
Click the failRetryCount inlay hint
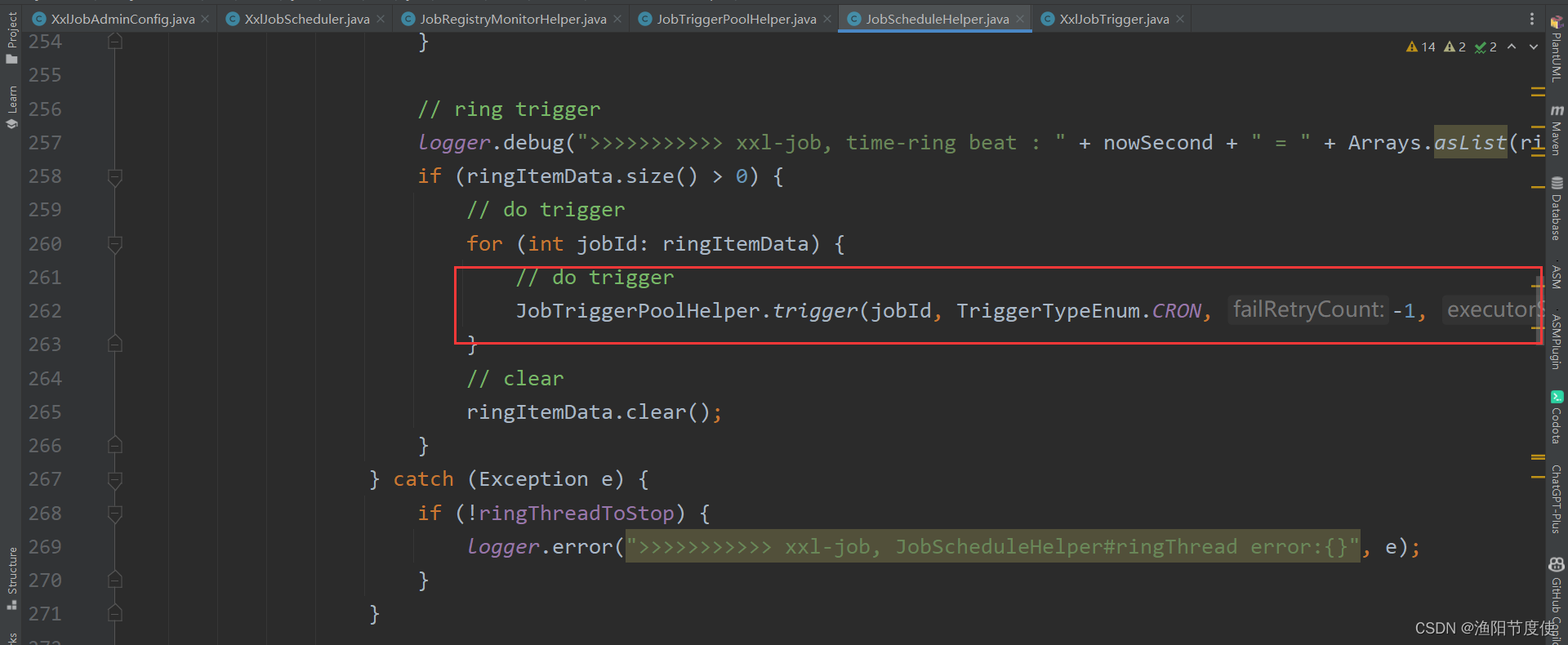(1308, 309)
